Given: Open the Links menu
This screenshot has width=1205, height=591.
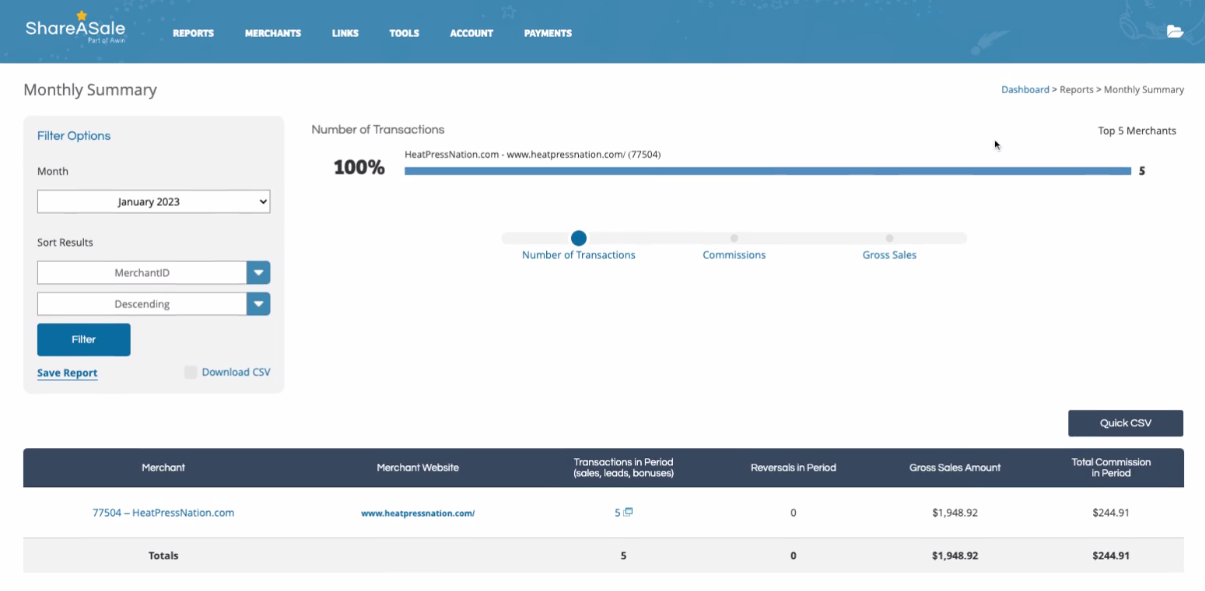Looking at the screenshot, I should [345, 33].
